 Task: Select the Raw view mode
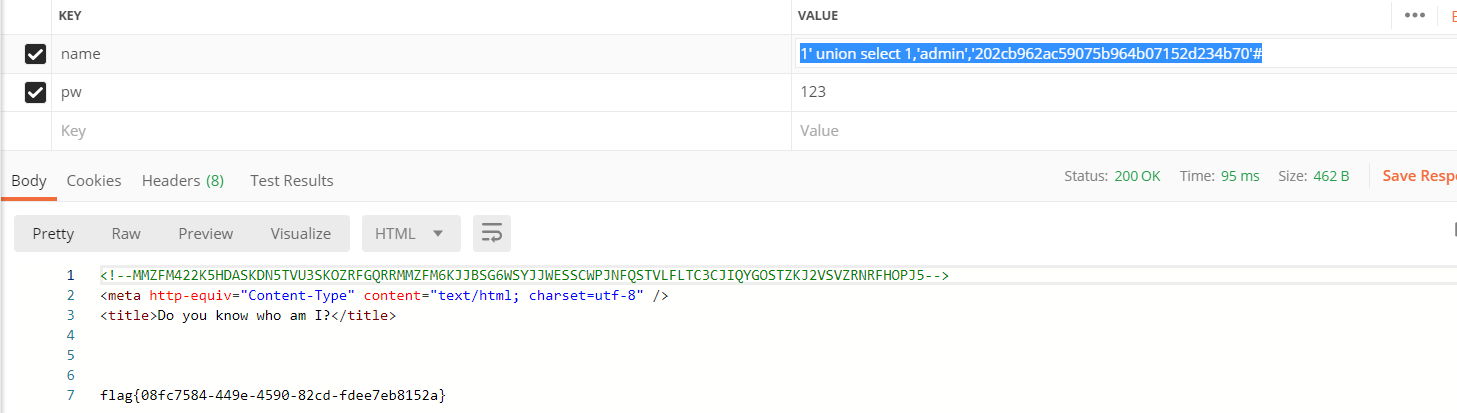126,233
